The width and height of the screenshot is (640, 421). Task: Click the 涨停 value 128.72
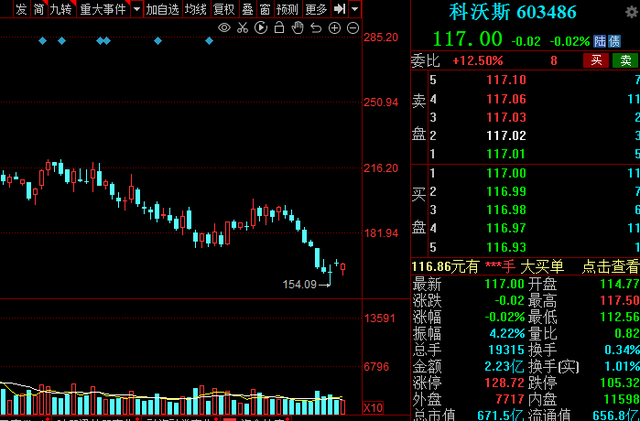pyautogui.click(x=504, y=383)
